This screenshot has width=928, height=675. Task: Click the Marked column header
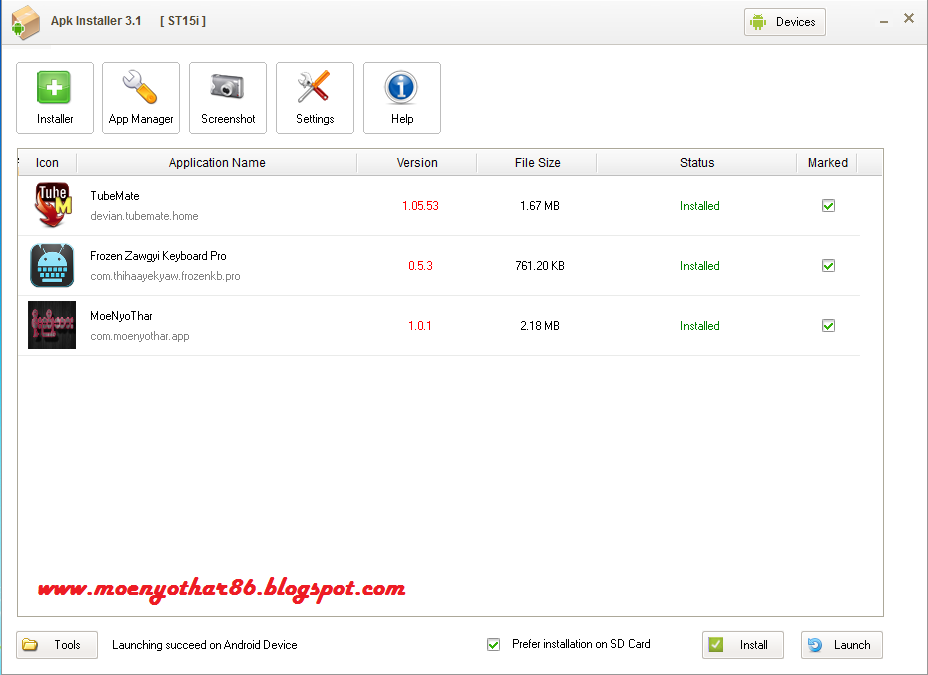(x=827, y=163)
